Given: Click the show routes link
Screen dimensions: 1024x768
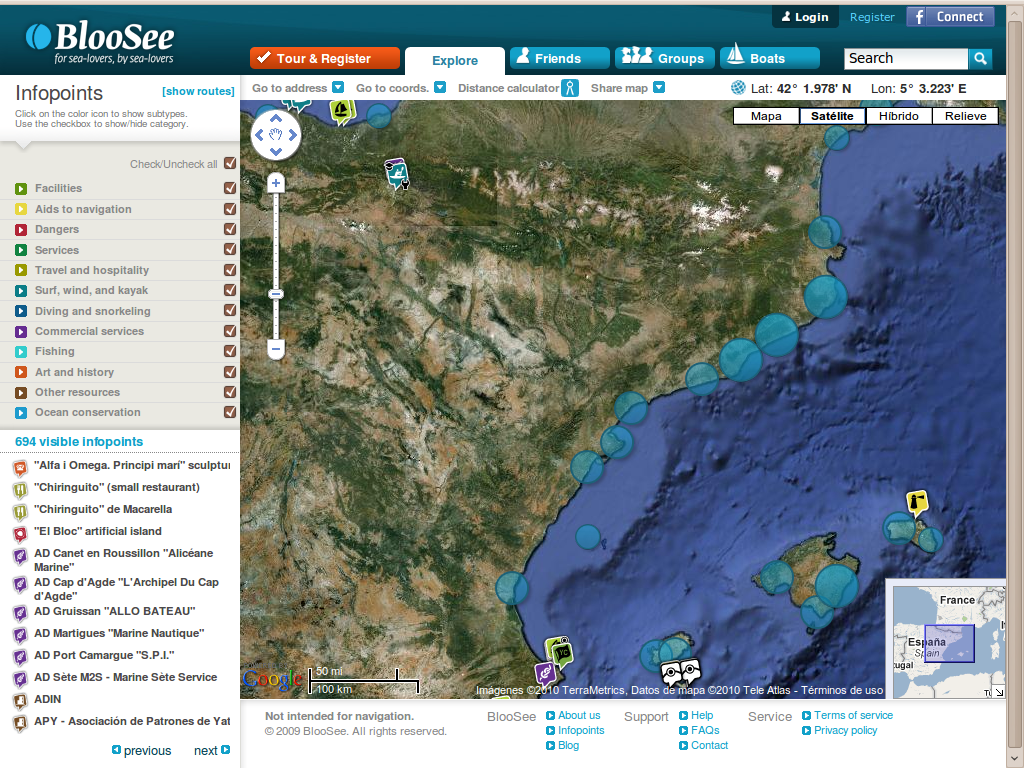Looking at the screenshot, I should click(198, 92).
